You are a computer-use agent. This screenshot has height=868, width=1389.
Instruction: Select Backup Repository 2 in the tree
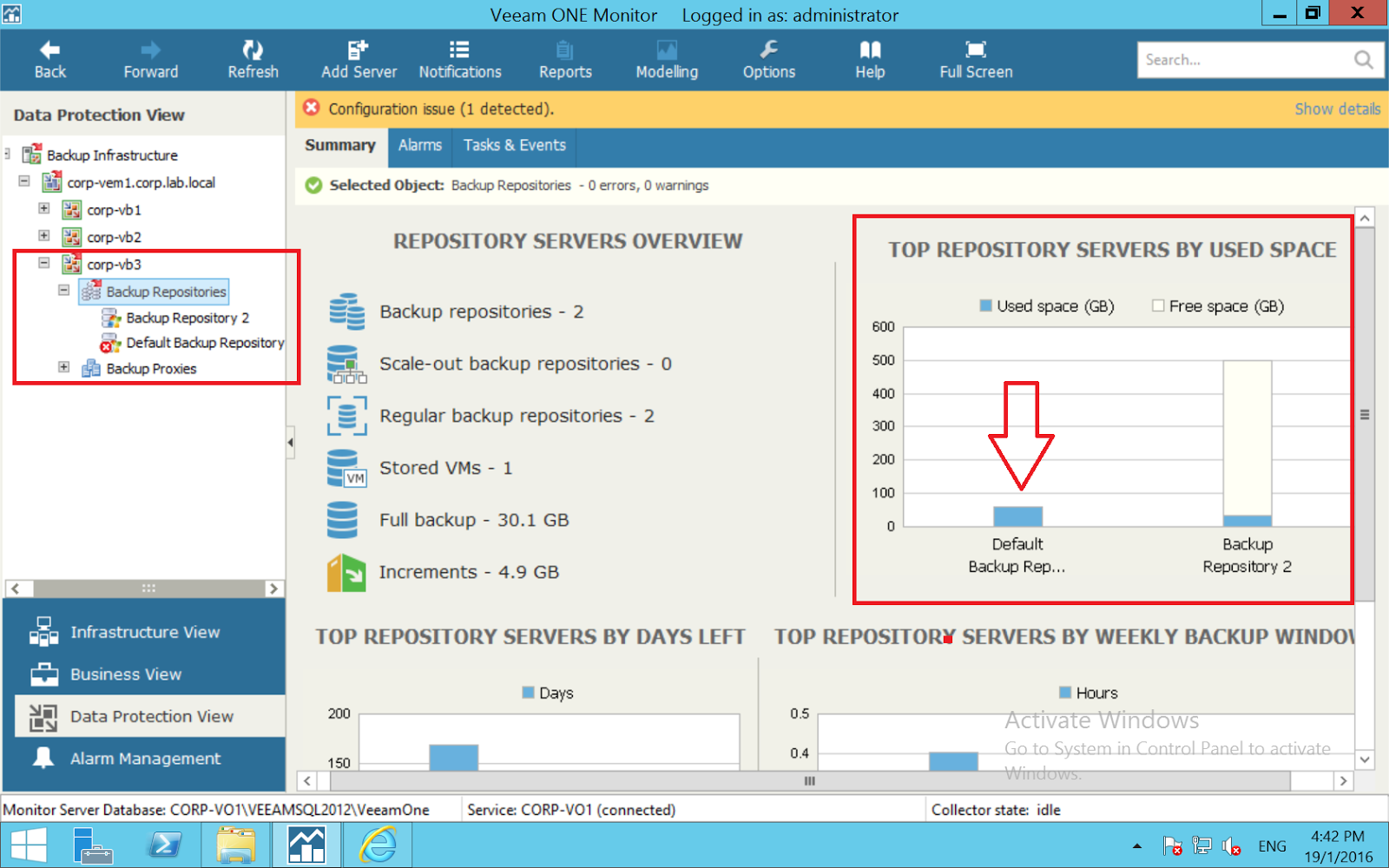pyautogui.click(x=188, y=319)
